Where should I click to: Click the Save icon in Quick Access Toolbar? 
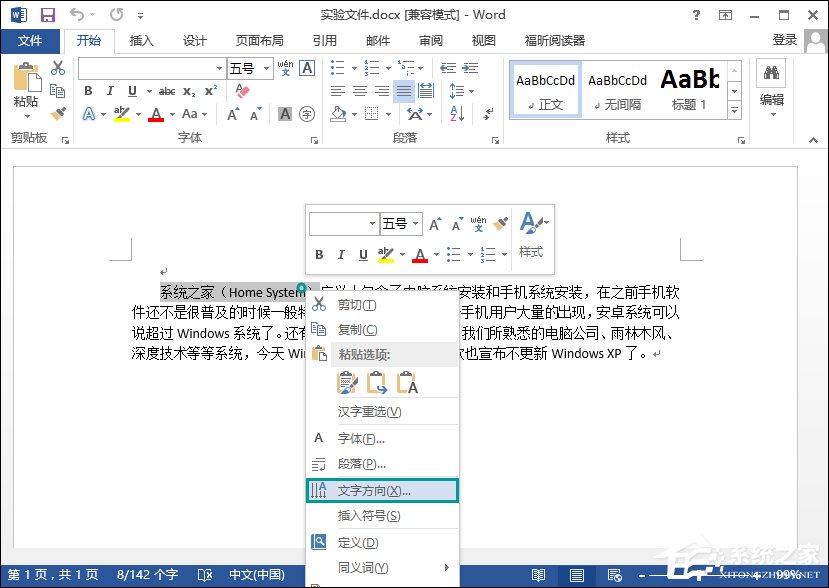[47, 14]
